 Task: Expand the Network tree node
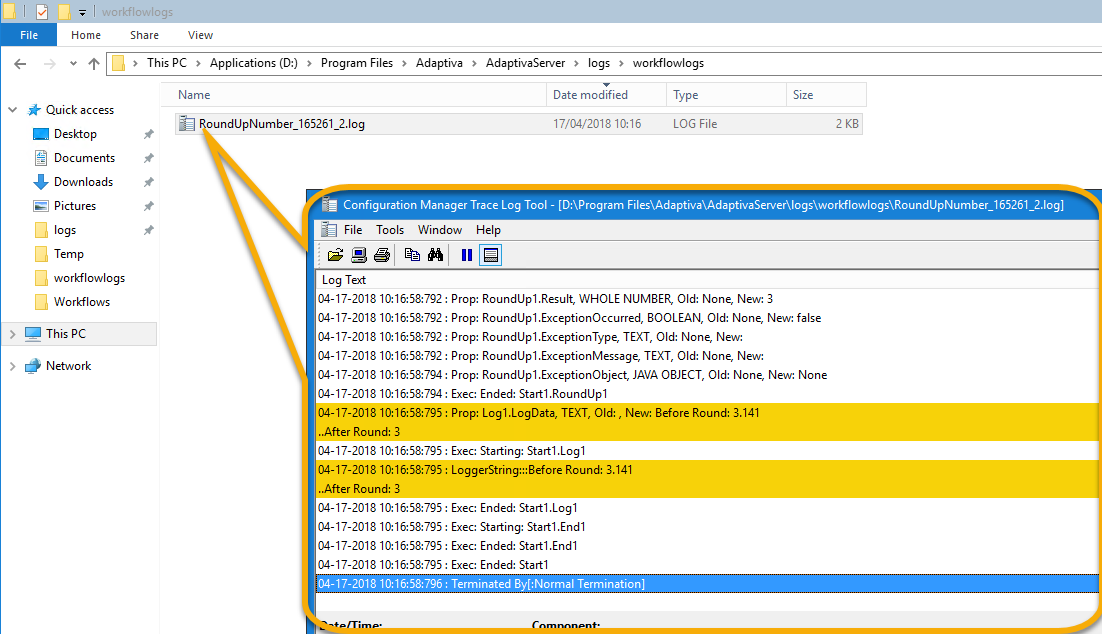pyautogui.click(x=13, y=365)
